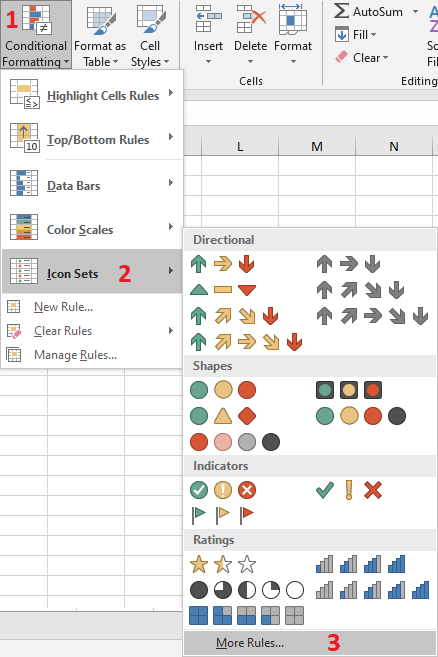Expand the AutoSum dropdown arrow
This screenshot has width=438, height=657.
click(415, 12)
